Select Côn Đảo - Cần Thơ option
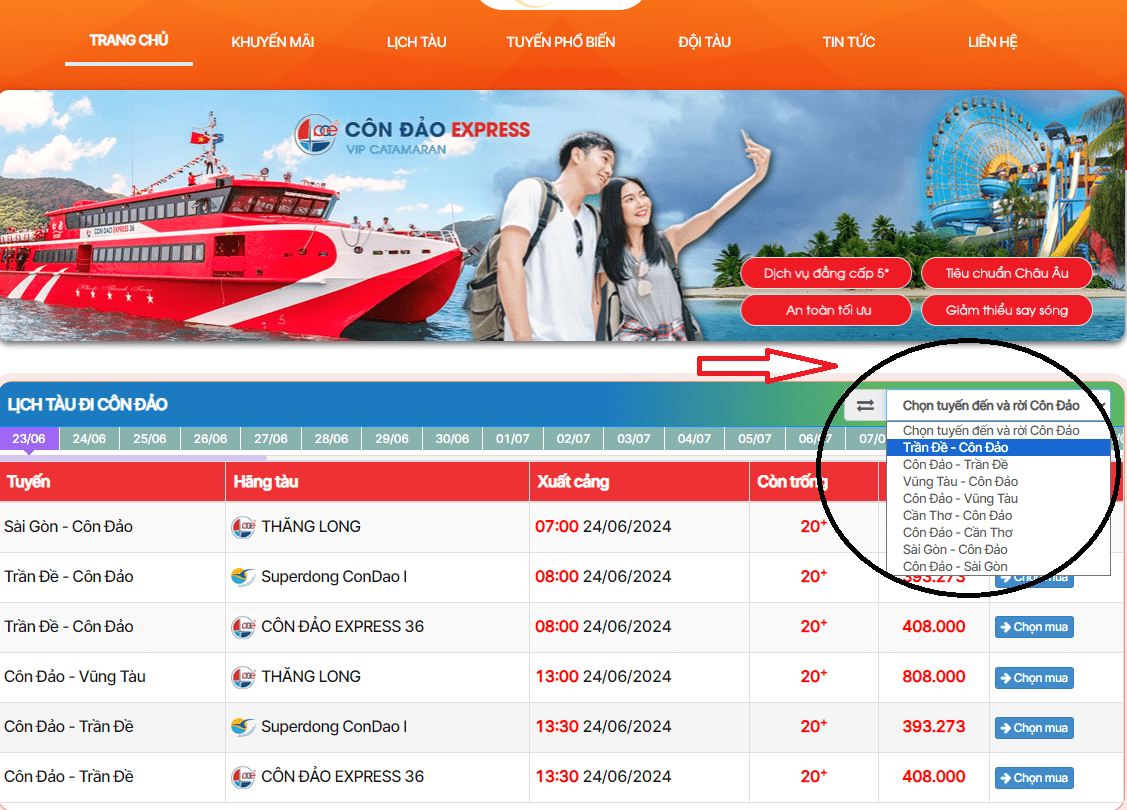The image size is (1127, 810). pos(998,533)
